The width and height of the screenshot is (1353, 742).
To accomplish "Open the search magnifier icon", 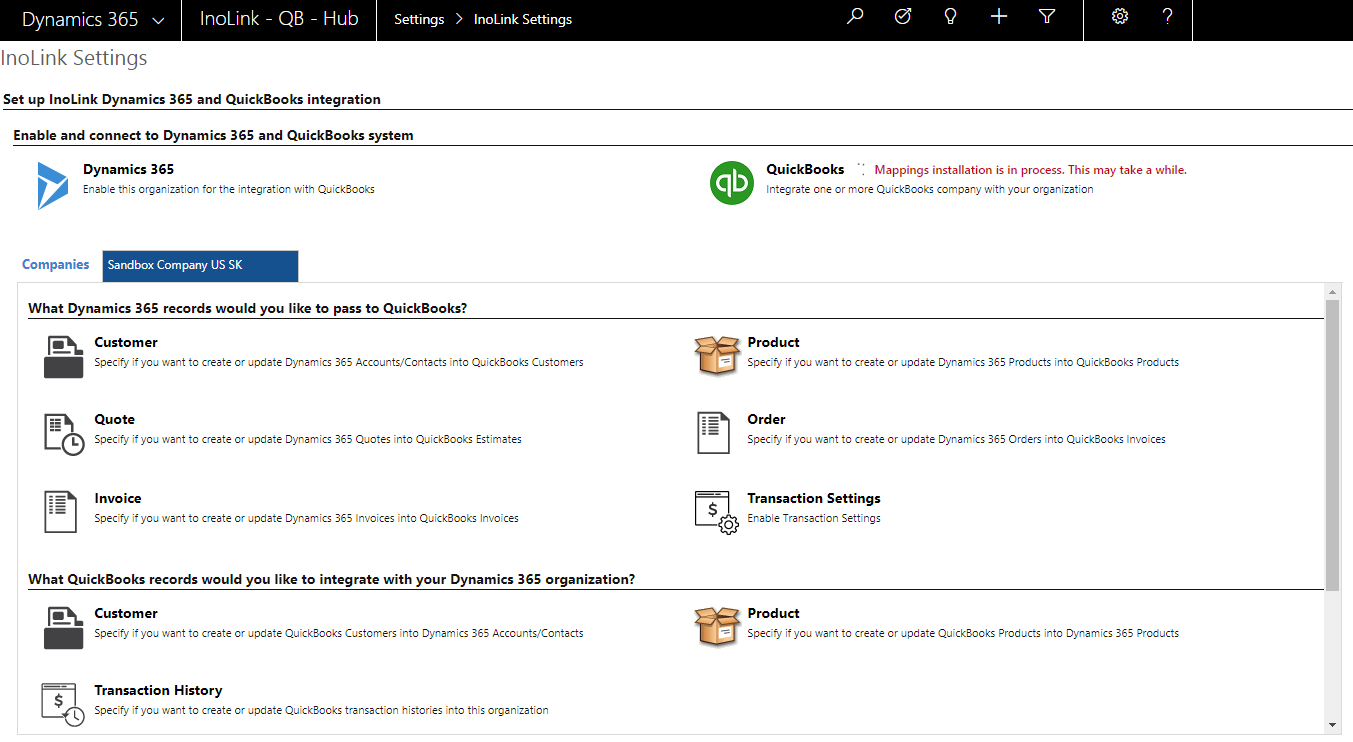I will pos(854,17).
